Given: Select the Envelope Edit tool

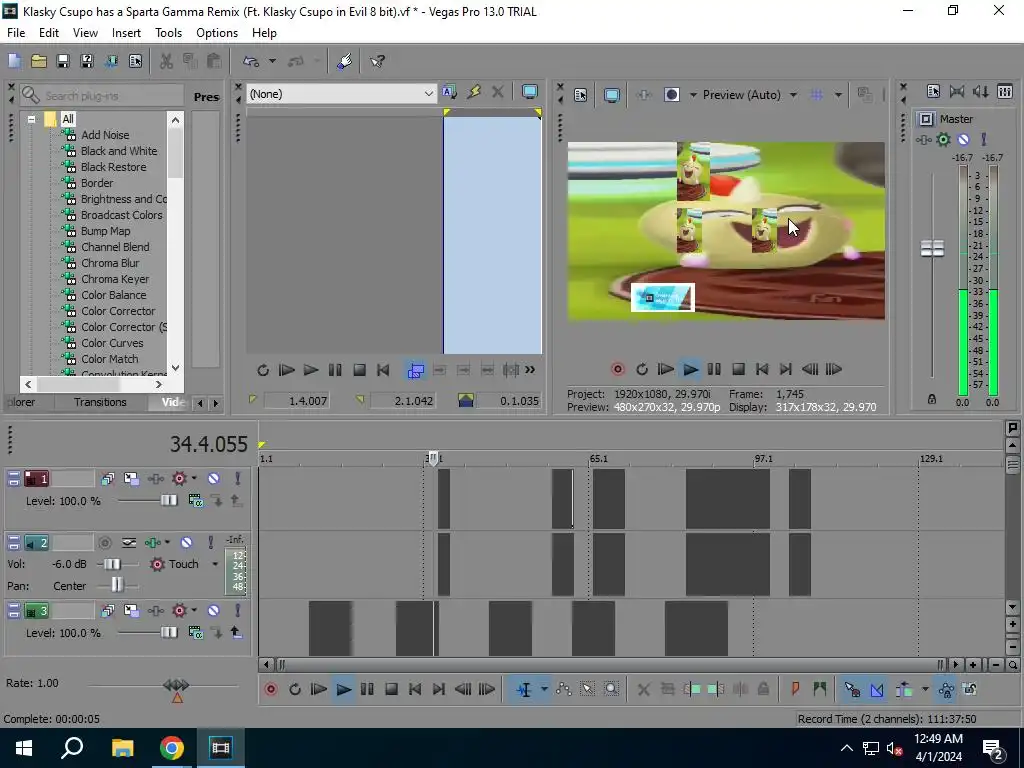Looking at the screenshot, I should click(563, 689).
